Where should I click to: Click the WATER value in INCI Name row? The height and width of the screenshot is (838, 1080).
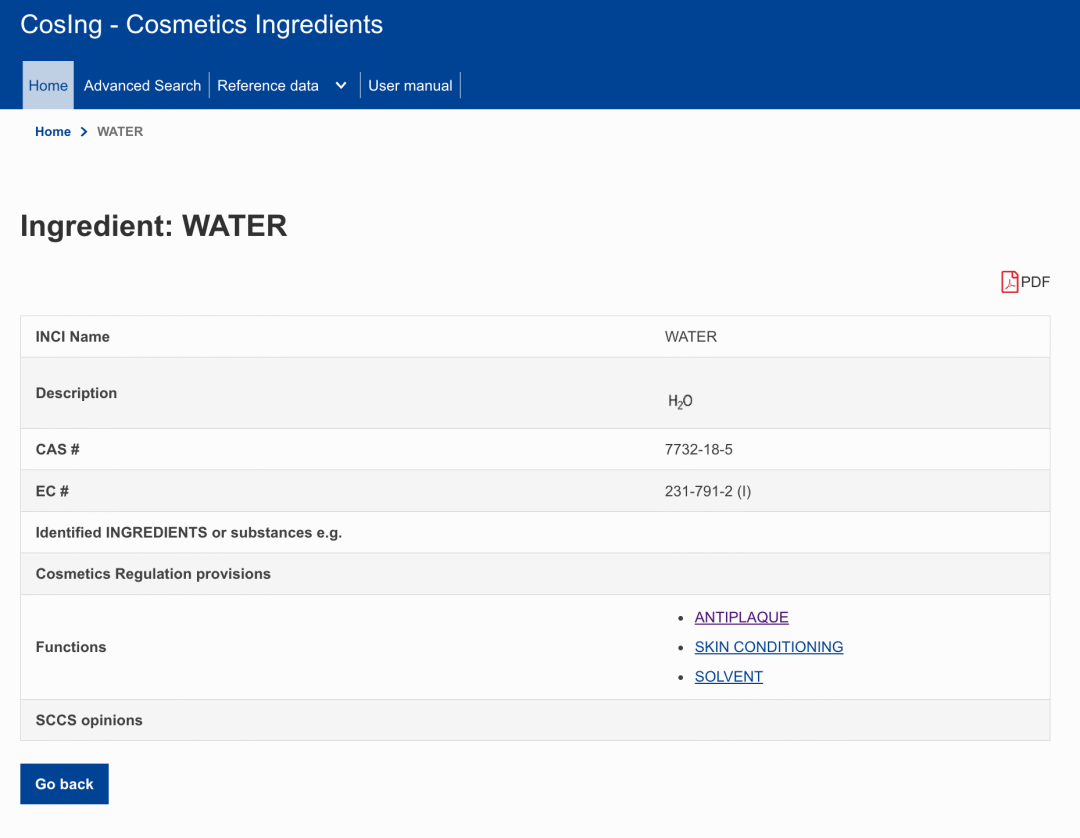point(690,337)
